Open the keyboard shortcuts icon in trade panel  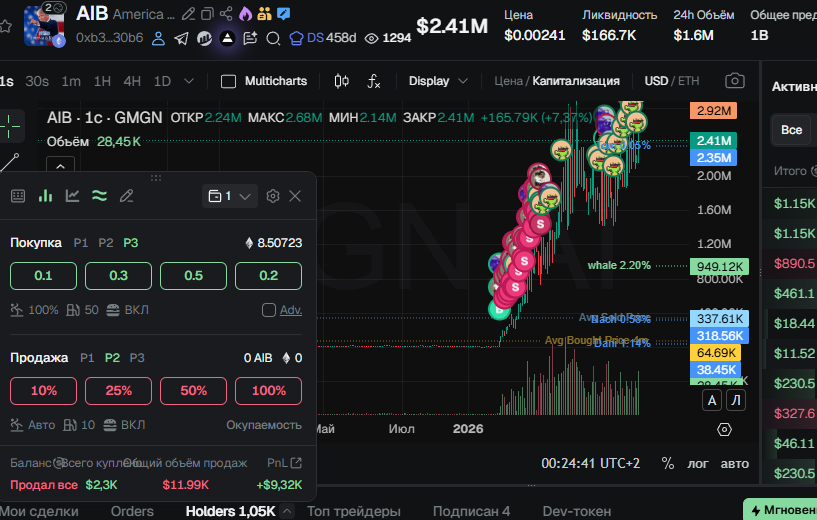click(x=18, y=196)
